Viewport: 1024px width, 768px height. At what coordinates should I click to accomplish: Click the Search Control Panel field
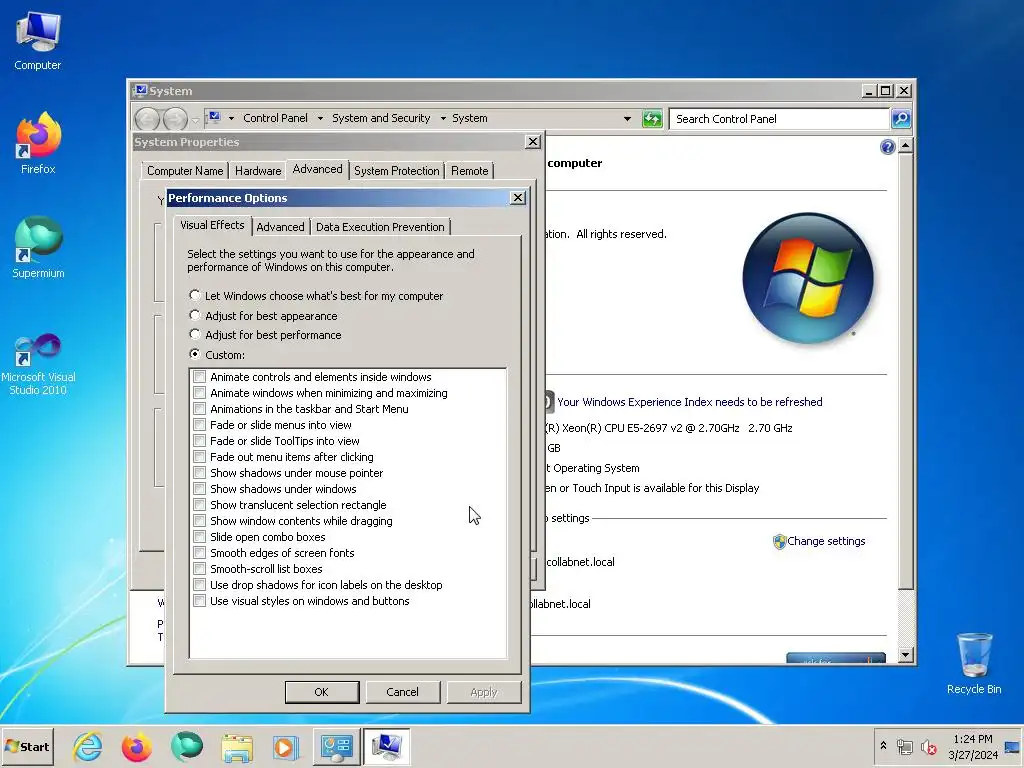point(780,119)
